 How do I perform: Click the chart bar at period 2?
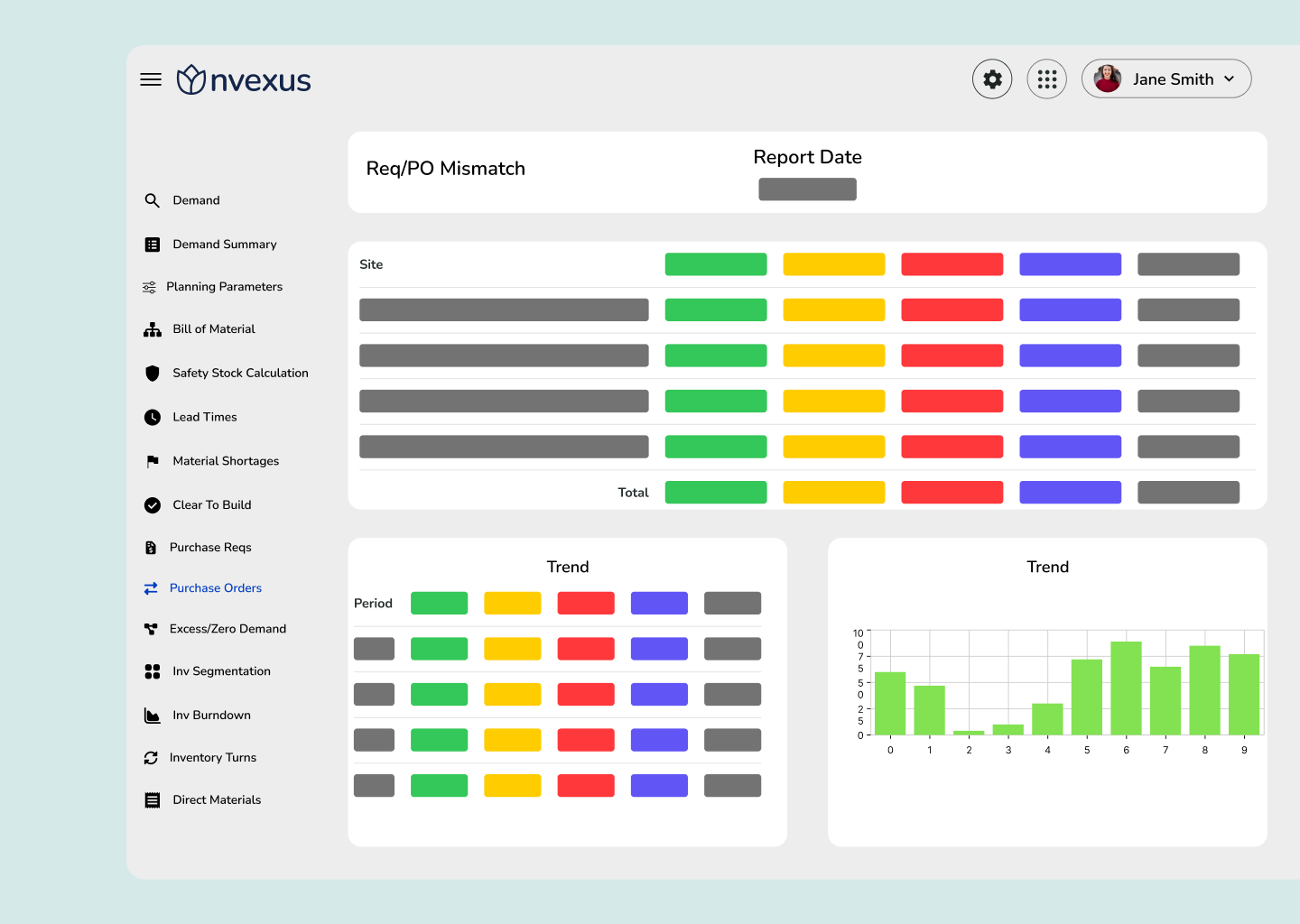tap(969, 733)
